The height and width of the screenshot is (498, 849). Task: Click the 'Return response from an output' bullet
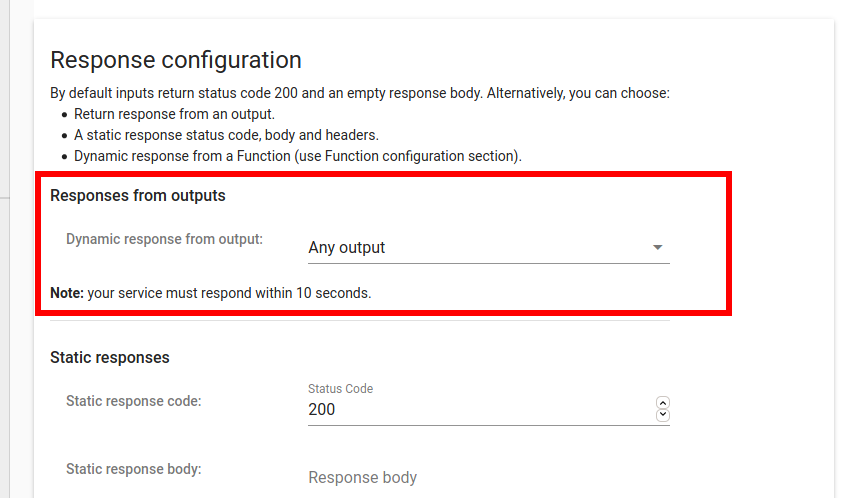pos(174,114)
